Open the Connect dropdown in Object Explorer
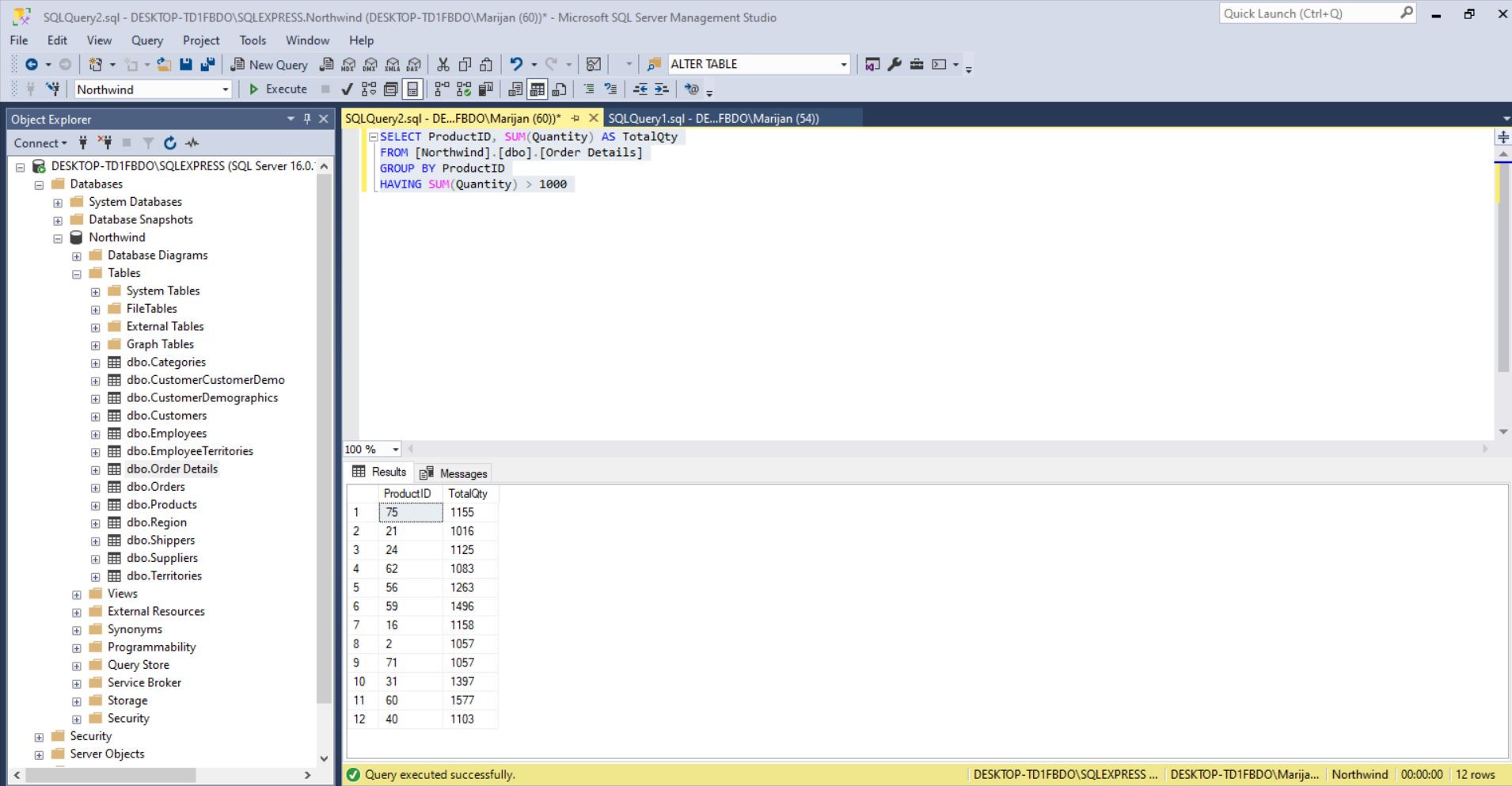 pos(40,143)
